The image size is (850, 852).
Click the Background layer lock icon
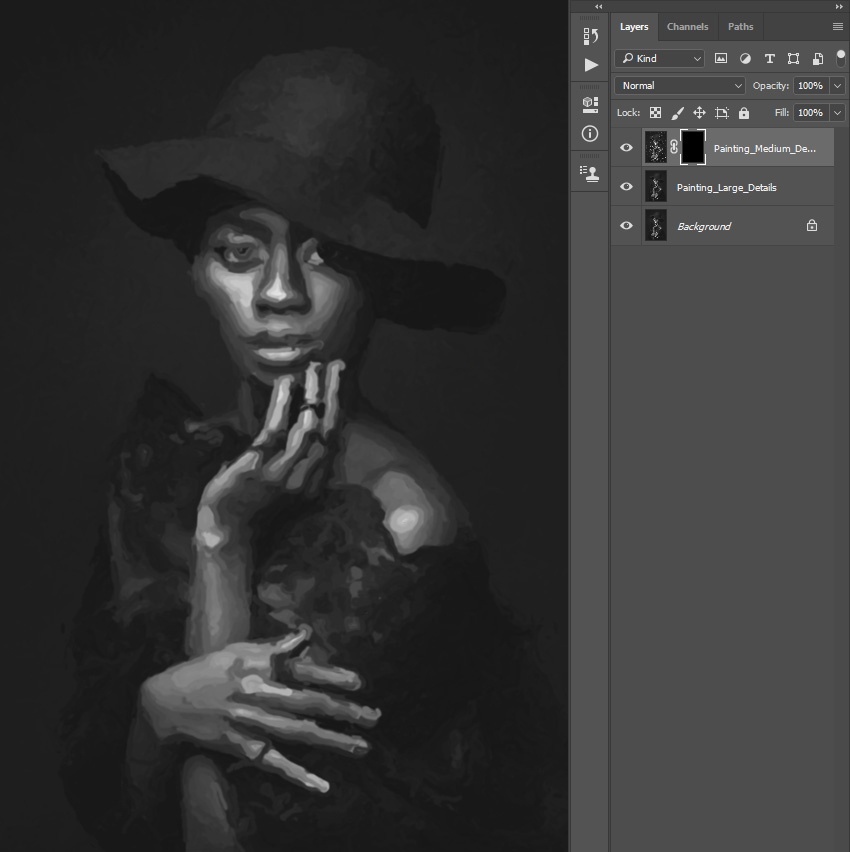(x=812, y=225)
